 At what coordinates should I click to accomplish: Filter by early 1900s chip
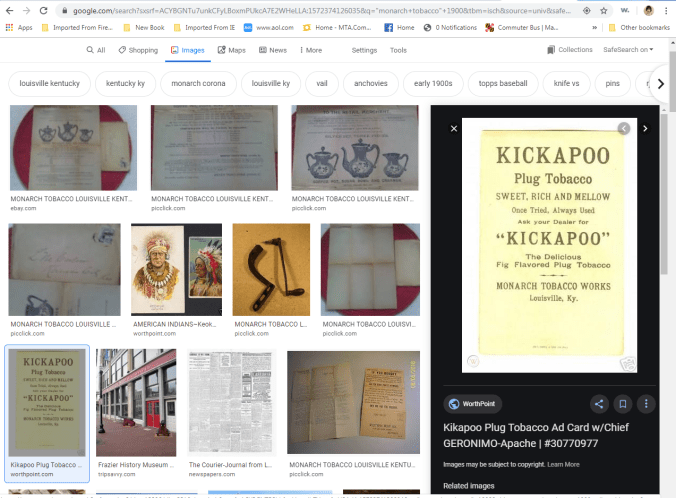click(433, 83)
